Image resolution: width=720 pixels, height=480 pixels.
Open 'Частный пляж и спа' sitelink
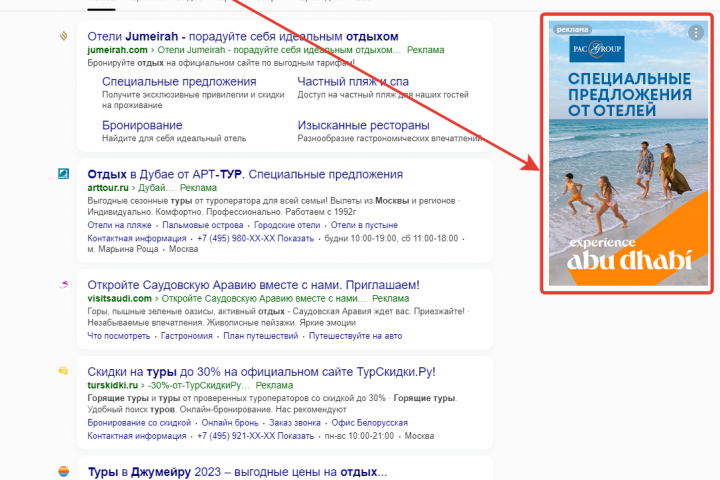pos(353,81)
